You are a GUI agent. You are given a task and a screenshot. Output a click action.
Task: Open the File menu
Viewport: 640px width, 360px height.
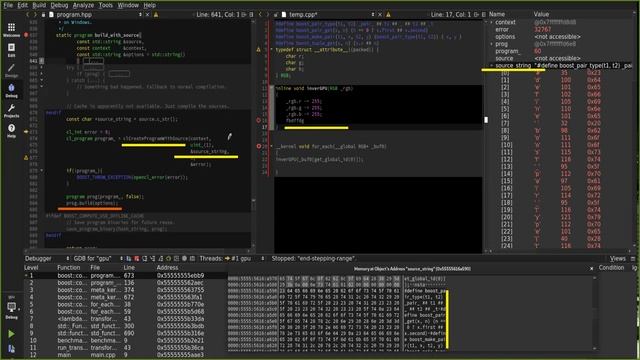point(8,5)
